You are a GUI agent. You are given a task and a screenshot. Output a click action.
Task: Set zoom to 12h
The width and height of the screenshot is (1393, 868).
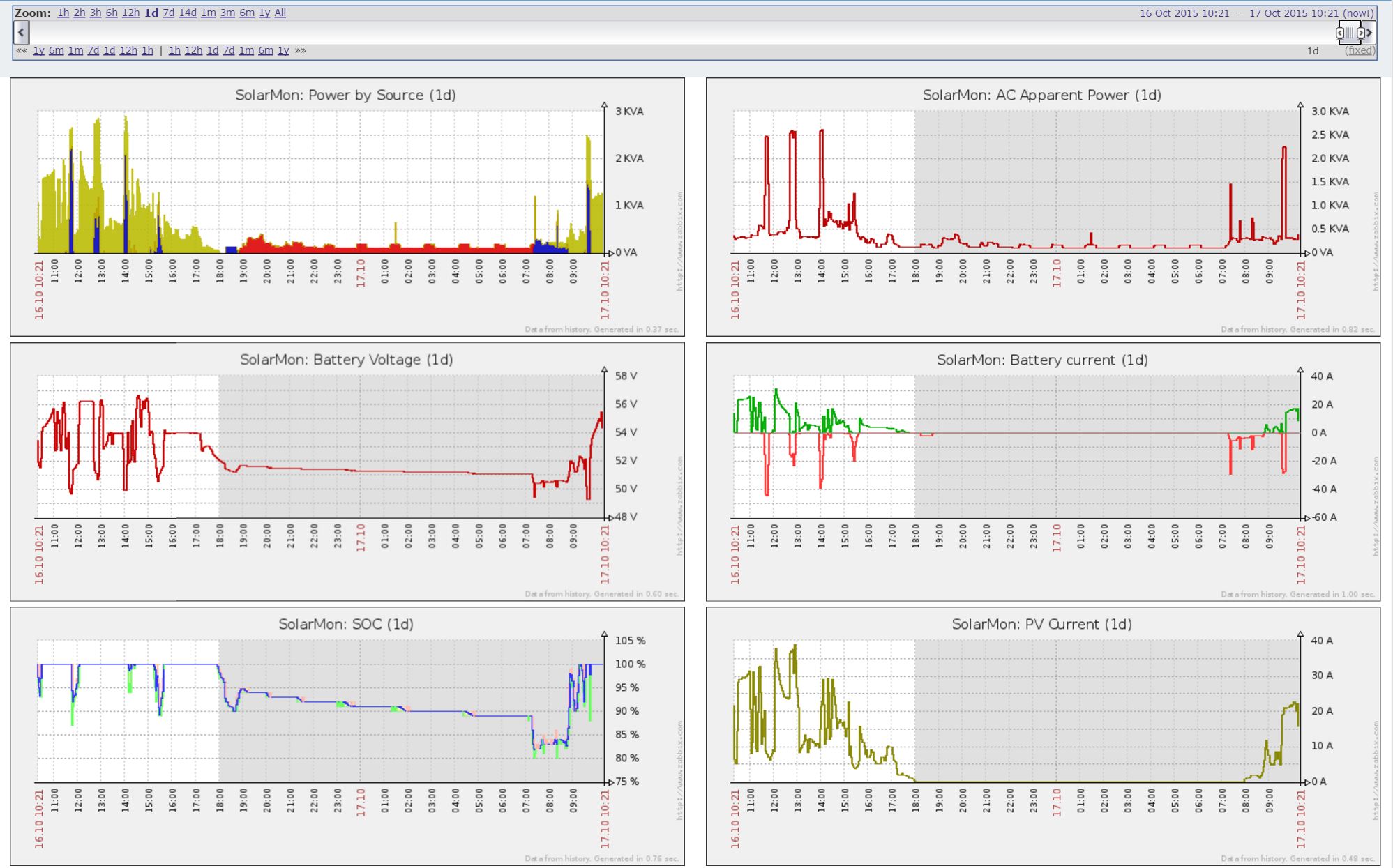point(130,13)
